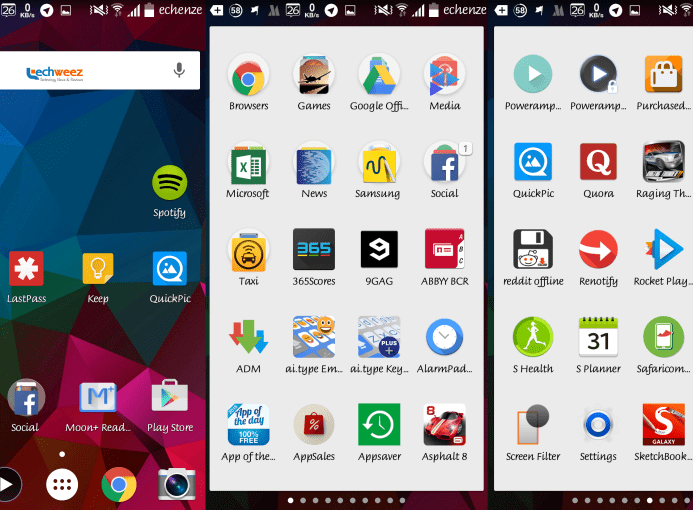This screenshot has width=693, height=510.
Task: Open the Spotify app on home screen
Action: pos(169,183)
